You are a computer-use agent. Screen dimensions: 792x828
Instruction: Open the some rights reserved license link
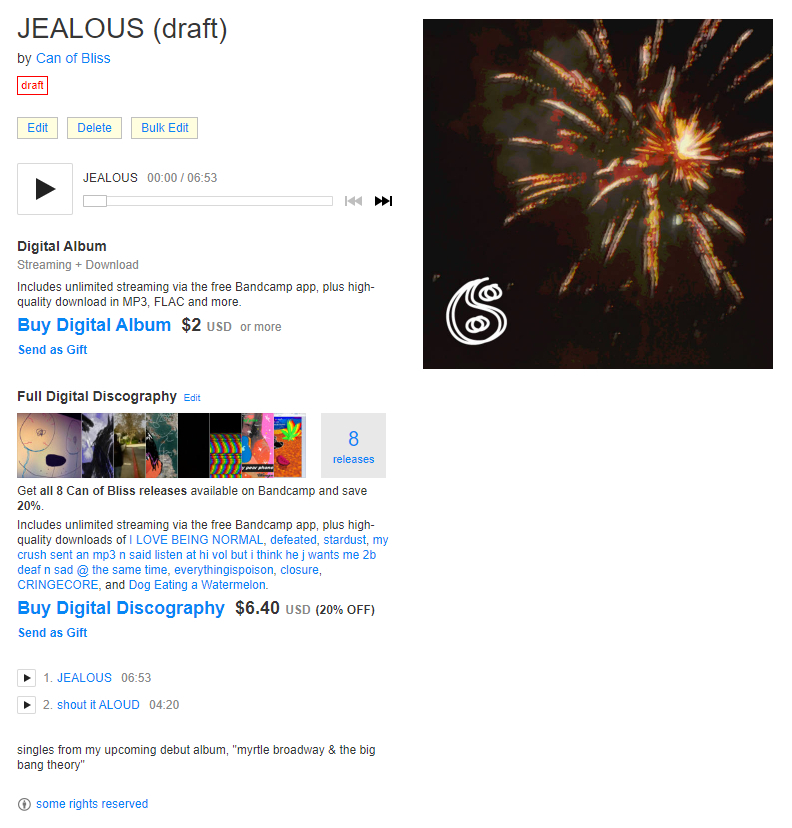(92, 804)
